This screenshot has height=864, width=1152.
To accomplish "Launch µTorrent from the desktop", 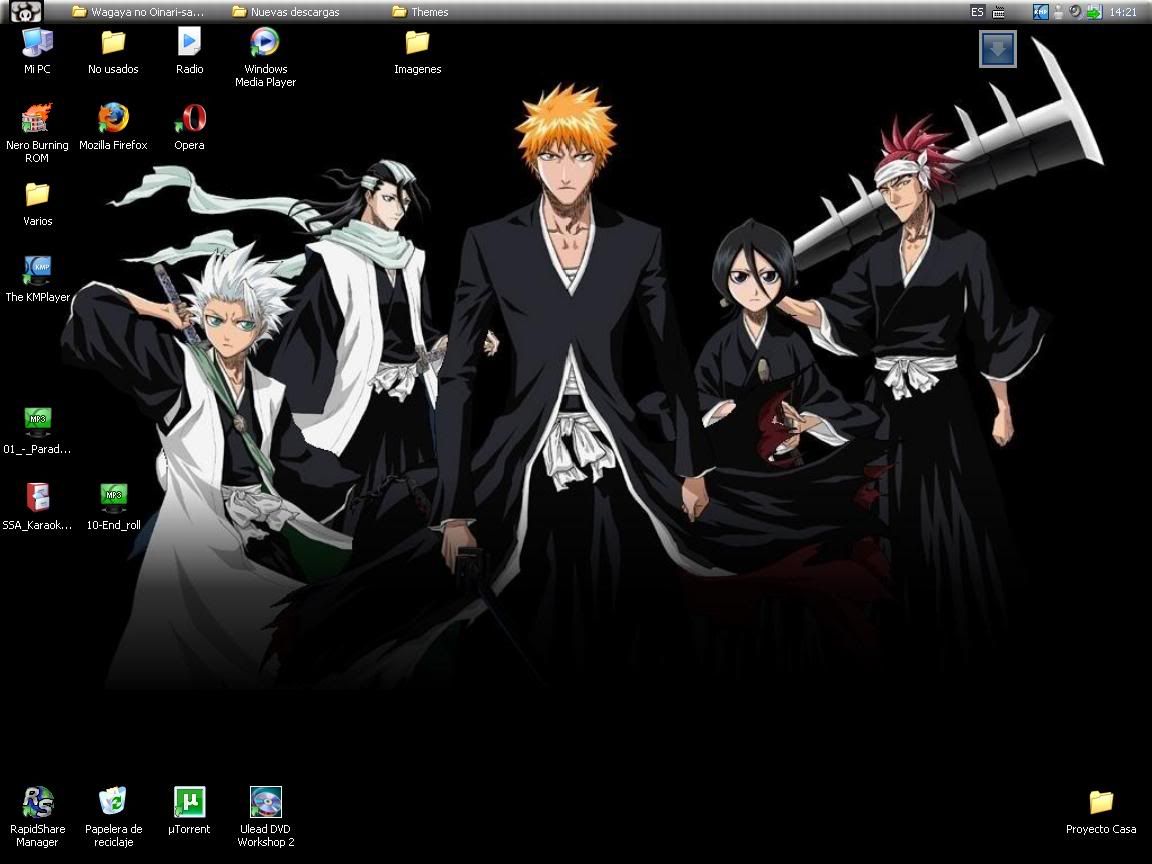I will coord(190,810).
